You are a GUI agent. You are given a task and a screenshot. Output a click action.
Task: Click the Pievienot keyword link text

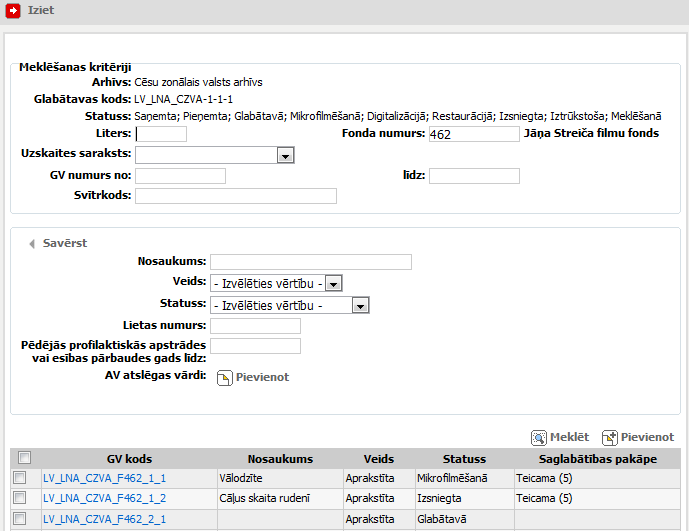[262, 377]
